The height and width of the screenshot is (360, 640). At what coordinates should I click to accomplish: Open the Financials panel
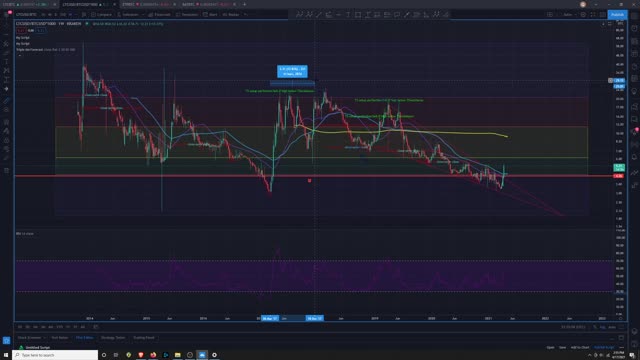(160, 14)
